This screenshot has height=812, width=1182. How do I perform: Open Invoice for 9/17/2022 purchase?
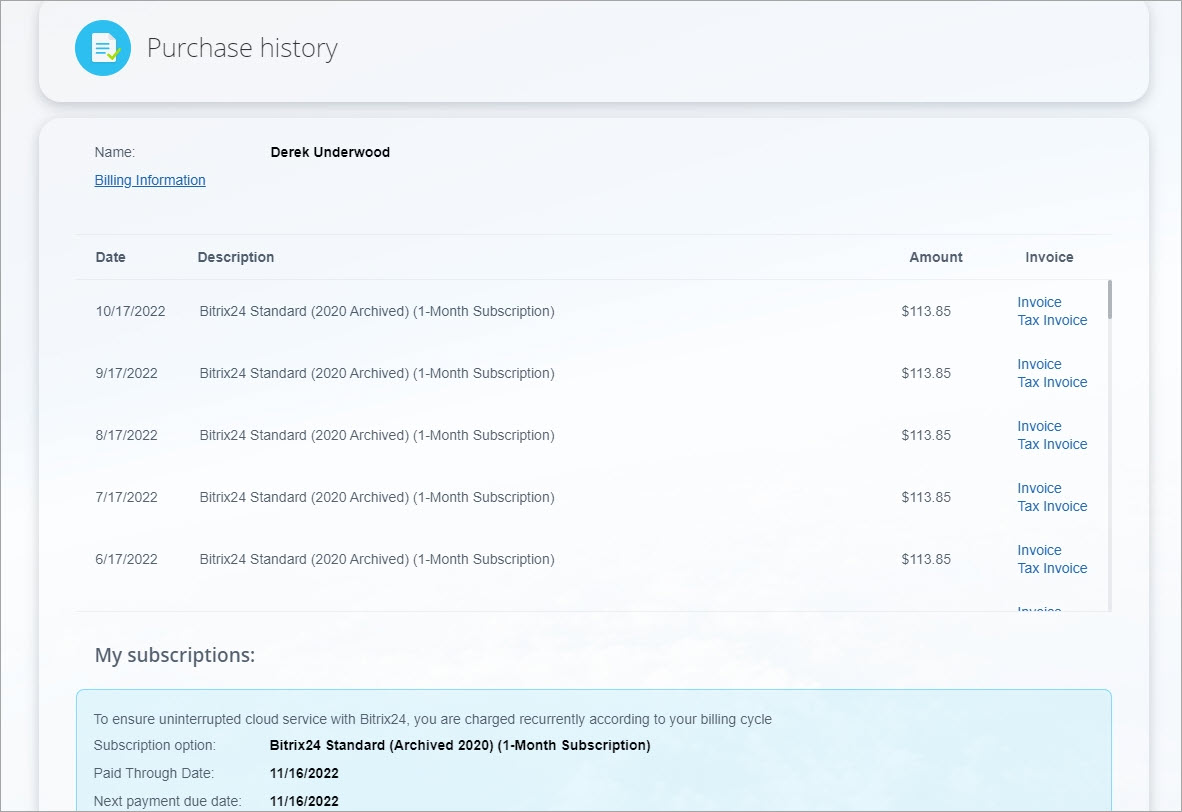tap(1039, 364)
